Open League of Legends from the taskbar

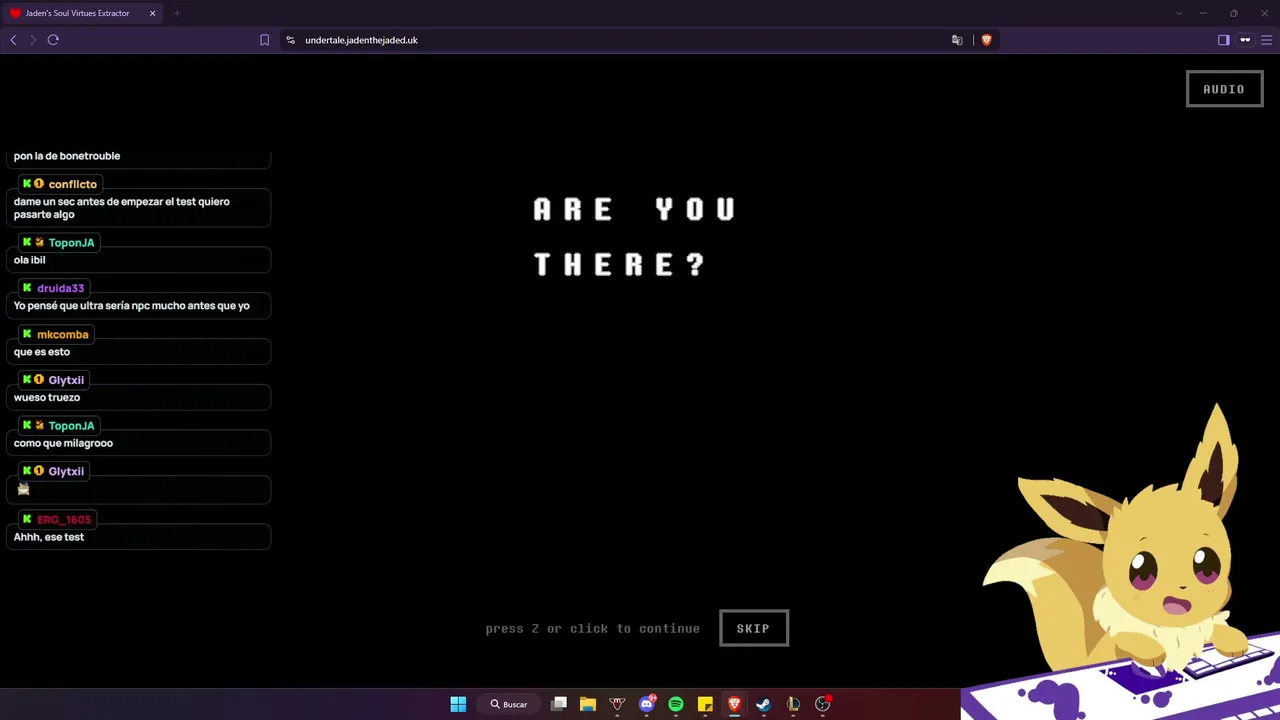click(x=793, y=704)
